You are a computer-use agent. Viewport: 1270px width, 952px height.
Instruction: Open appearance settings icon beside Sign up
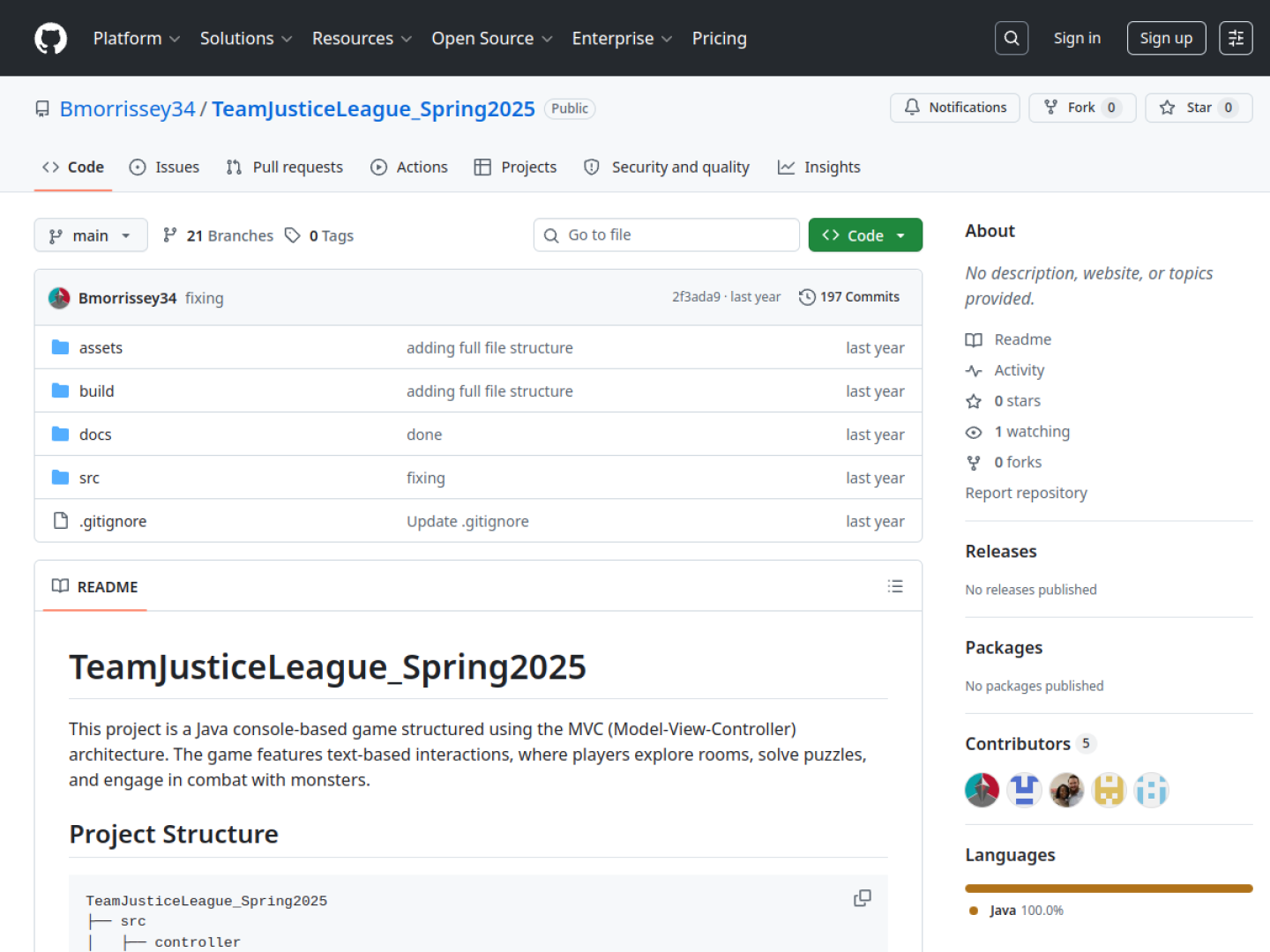coord(1236,38)
